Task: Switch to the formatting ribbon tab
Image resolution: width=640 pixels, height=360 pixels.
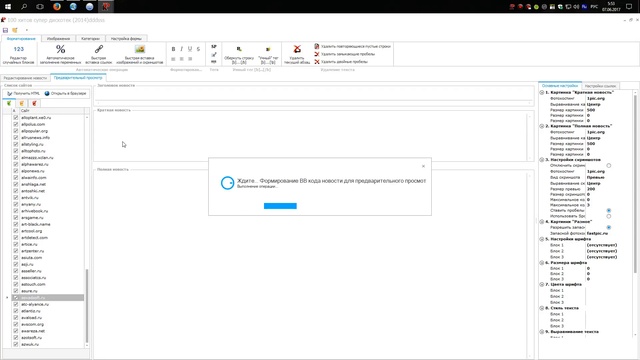Action: coord(21,38)
